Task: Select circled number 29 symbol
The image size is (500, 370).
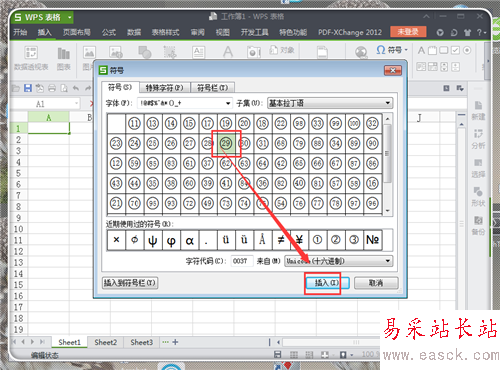Action: click(x=226, y=143)
